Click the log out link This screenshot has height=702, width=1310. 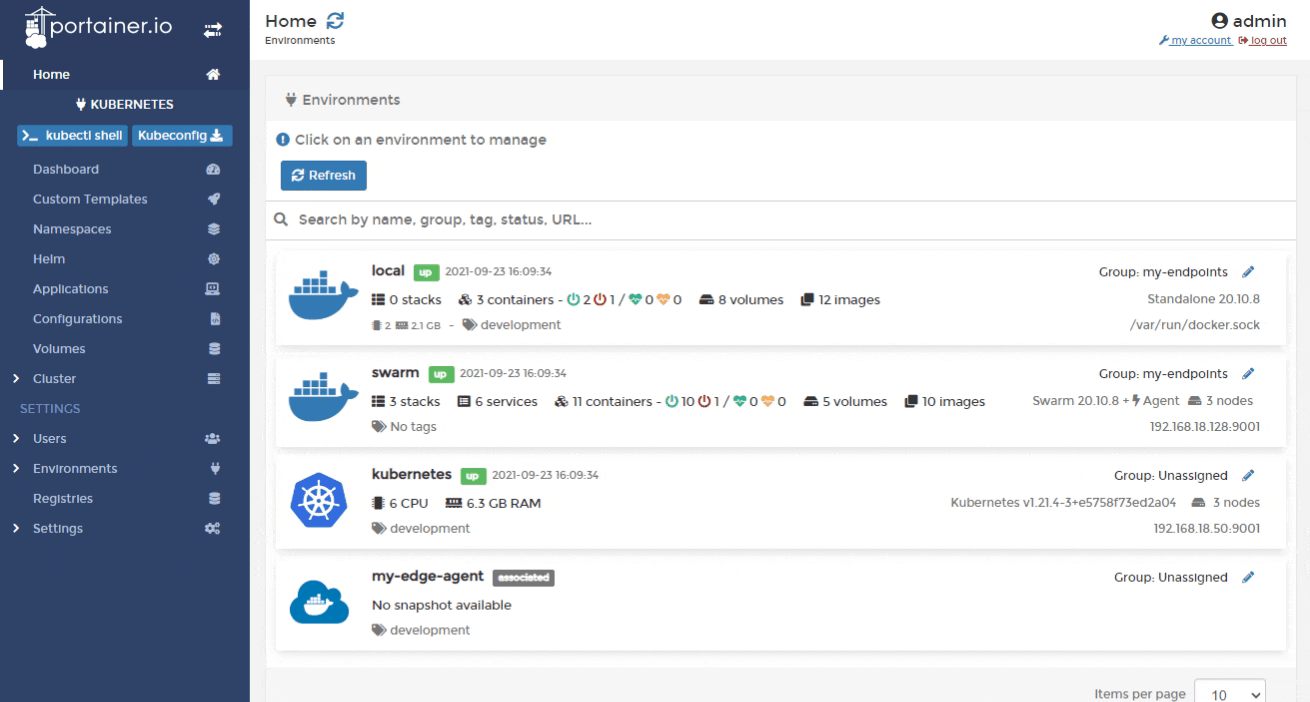1262,40
